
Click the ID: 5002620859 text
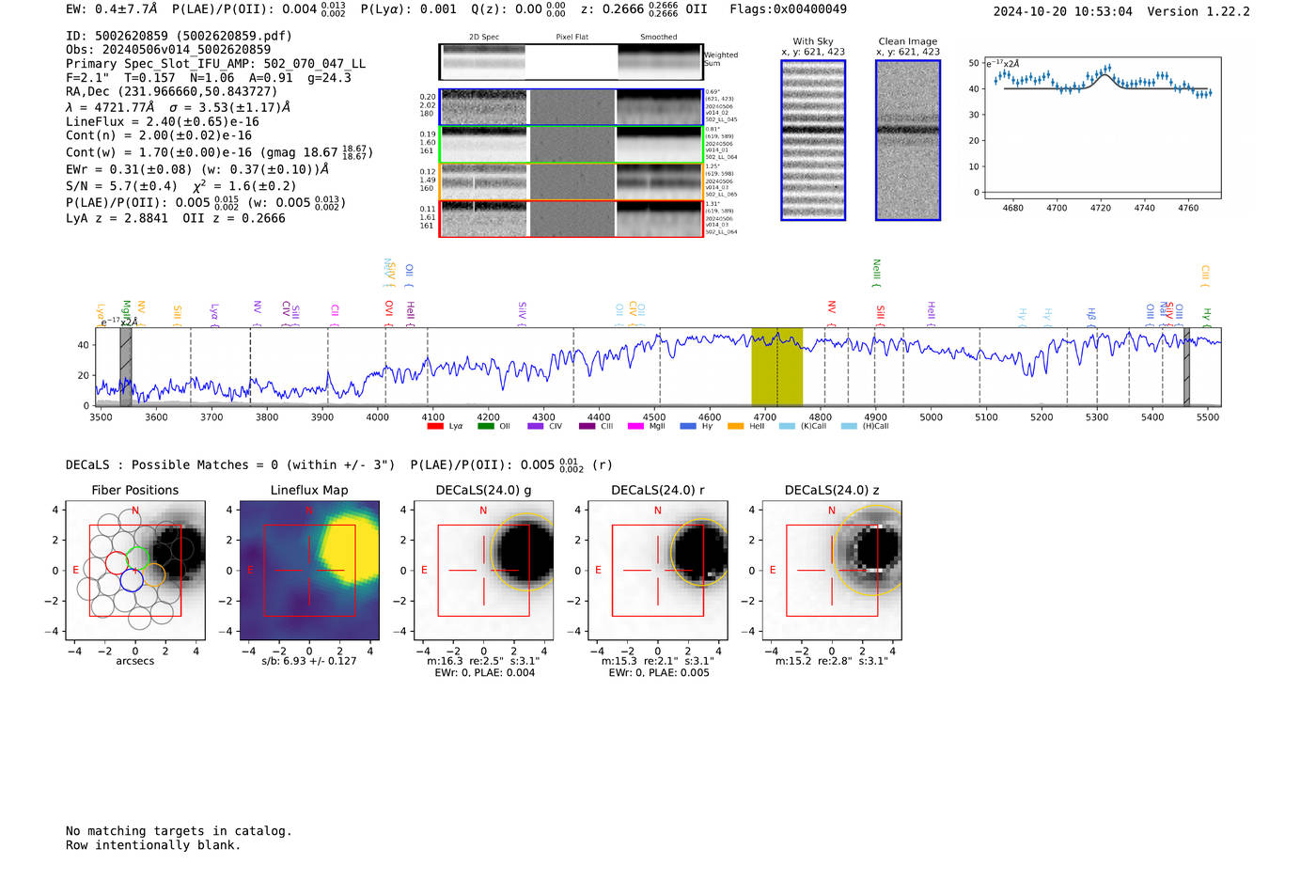point(180,36)
